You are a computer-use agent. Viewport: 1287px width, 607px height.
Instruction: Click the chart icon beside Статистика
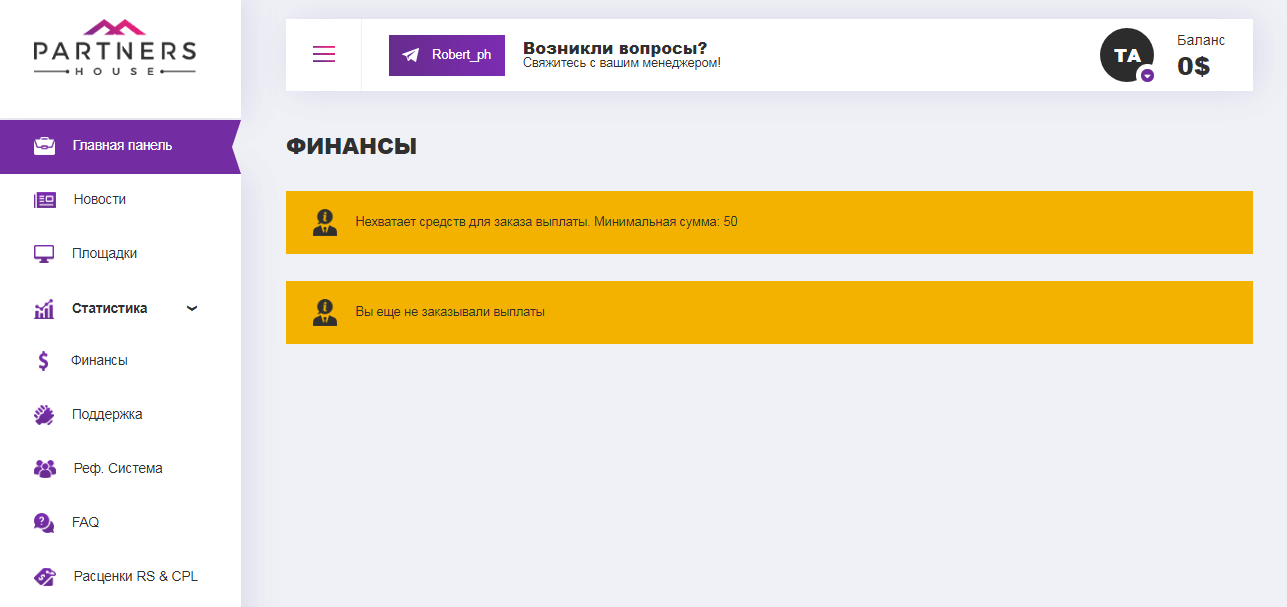click(x=44, y=308)
